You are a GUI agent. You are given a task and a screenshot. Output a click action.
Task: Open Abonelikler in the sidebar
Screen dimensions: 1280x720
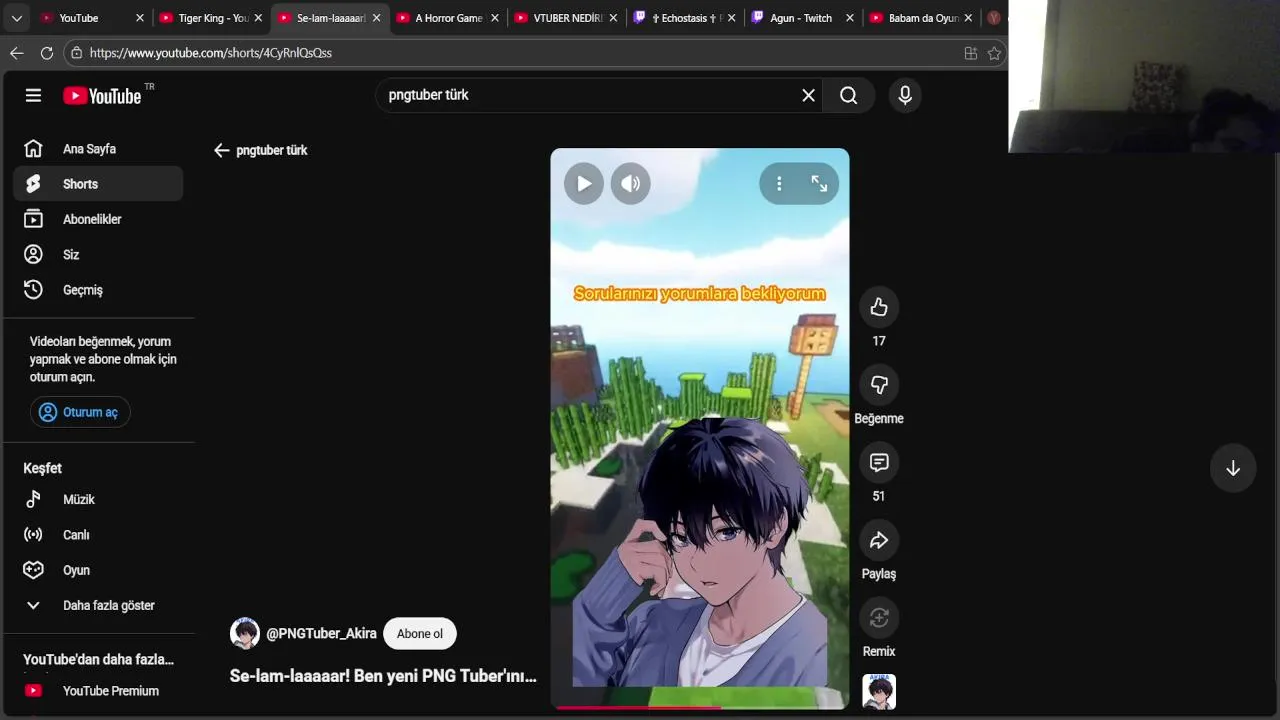pyautogui.click(x=98, y=219)
